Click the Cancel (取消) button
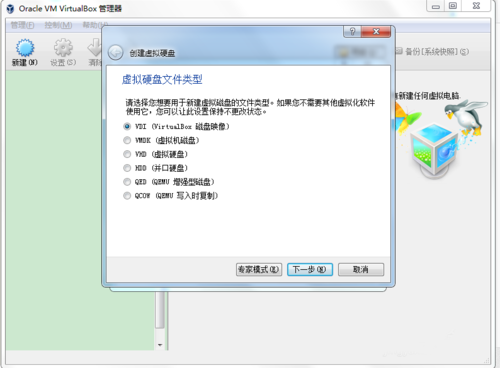Image resolution: width=500 pixels, height=368 pixels. pos(361,269)
